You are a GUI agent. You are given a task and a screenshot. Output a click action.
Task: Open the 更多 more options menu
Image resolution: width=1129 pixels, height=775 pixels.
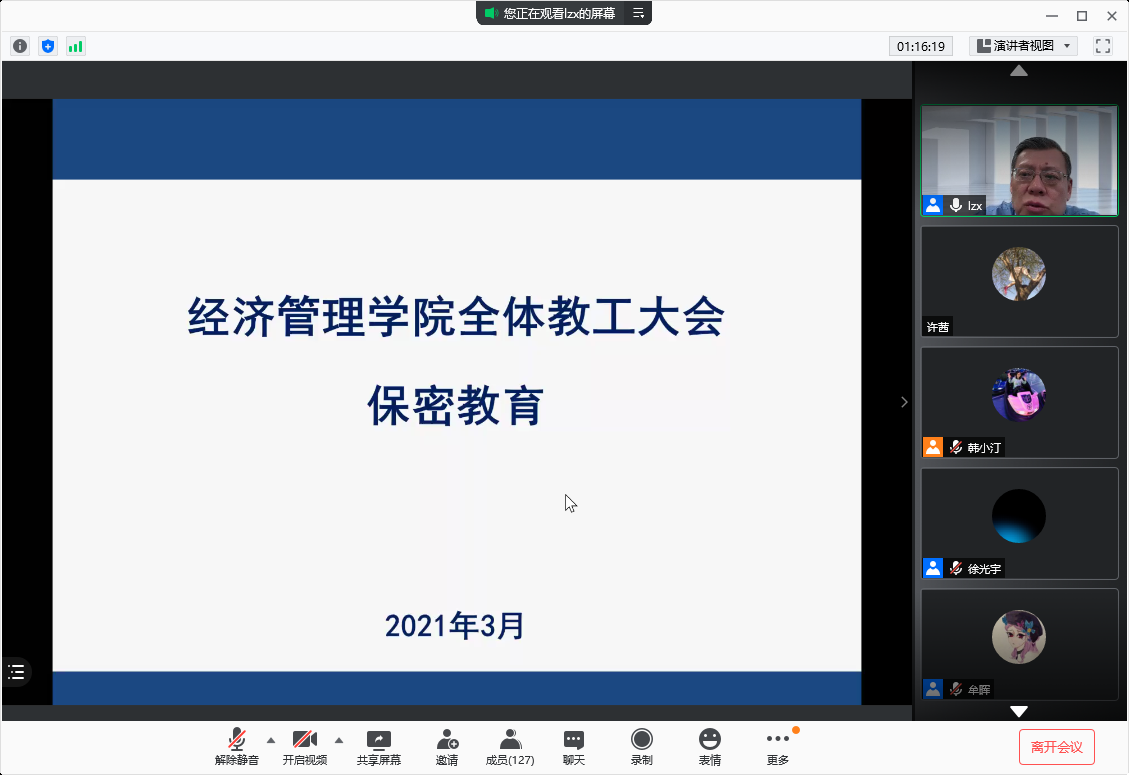point(777,746)
